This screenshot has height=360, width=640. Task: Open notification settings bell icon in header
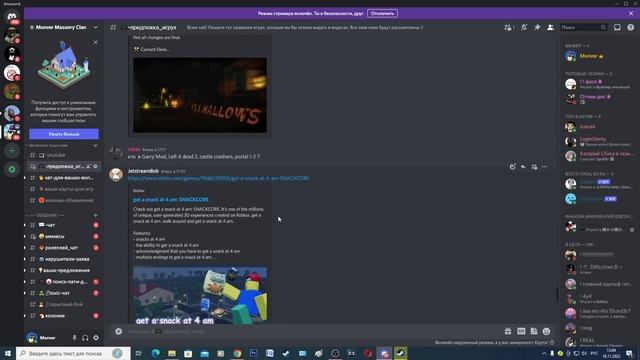(x=524, y=27)
